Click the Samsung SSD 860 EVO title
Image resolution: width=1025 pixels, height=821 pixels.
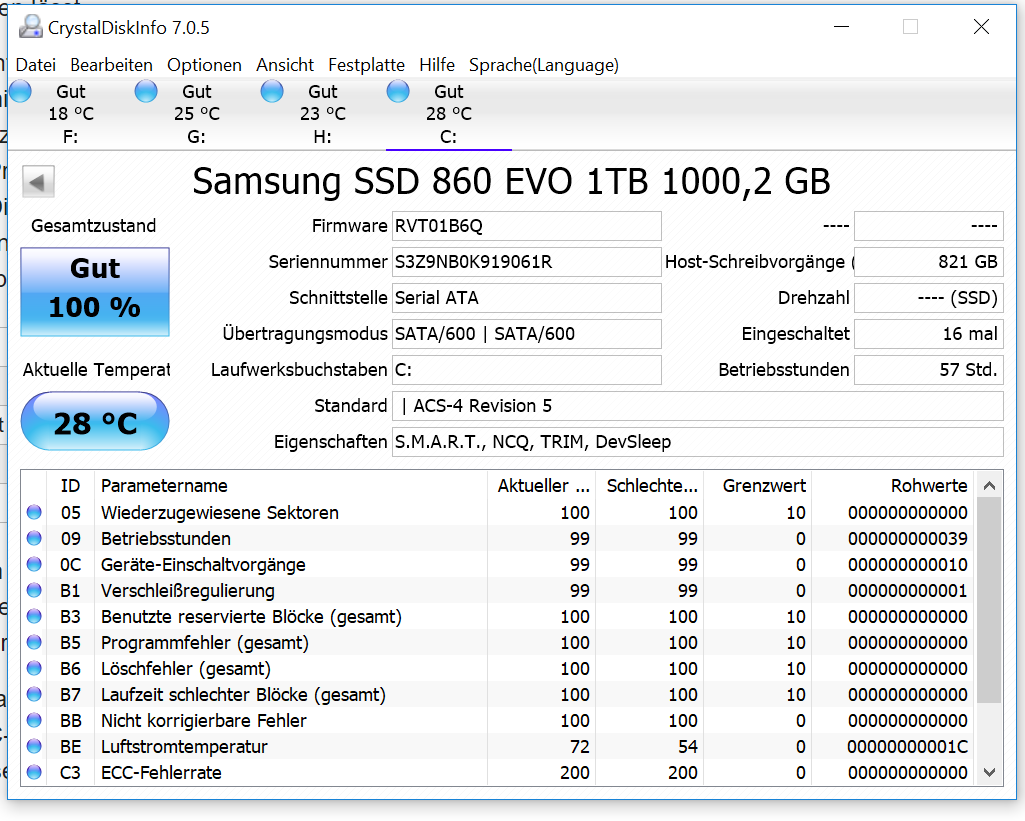511,181
